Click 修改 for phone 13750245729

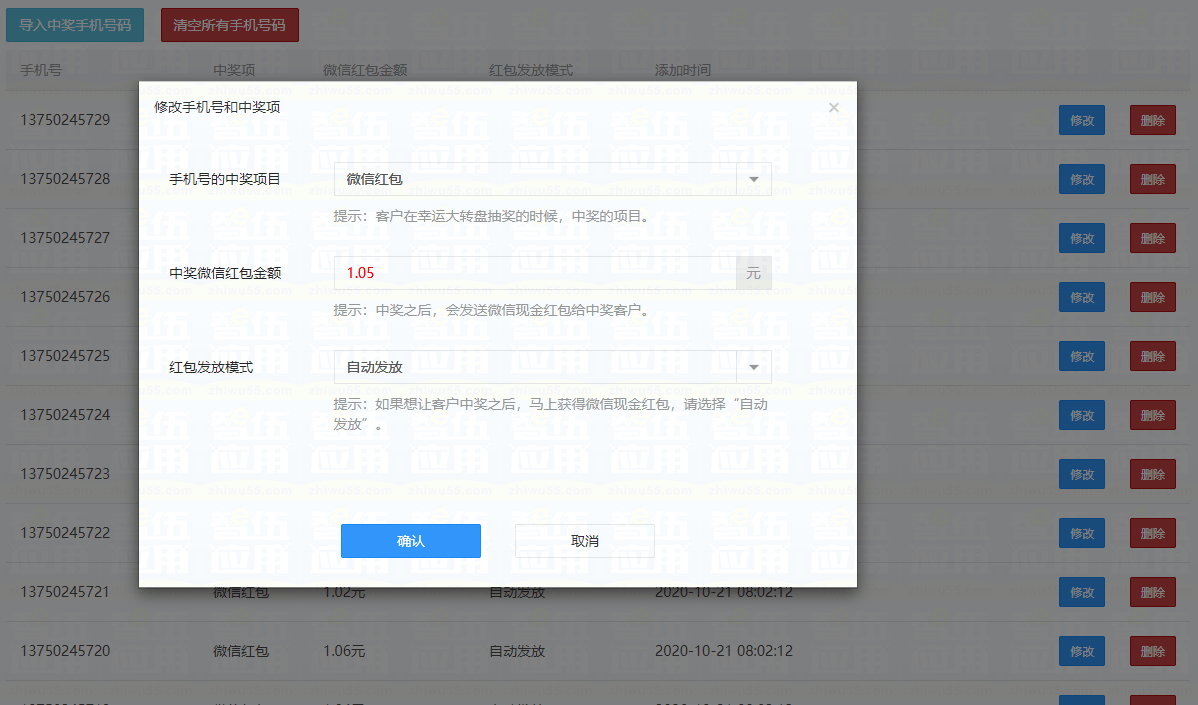coord(1082,120)
